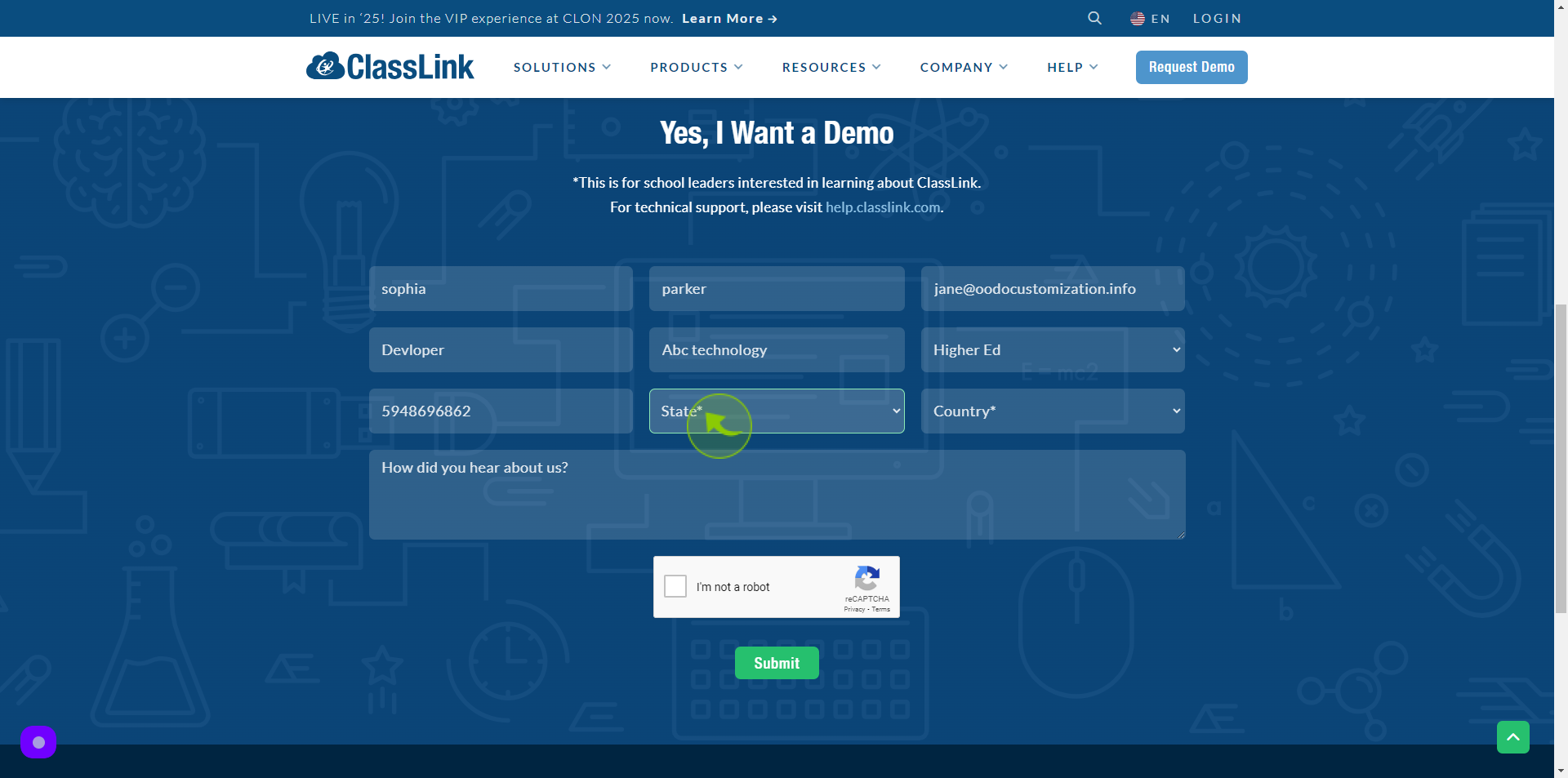Click the phone field with 5948696862

click(501, 411)
